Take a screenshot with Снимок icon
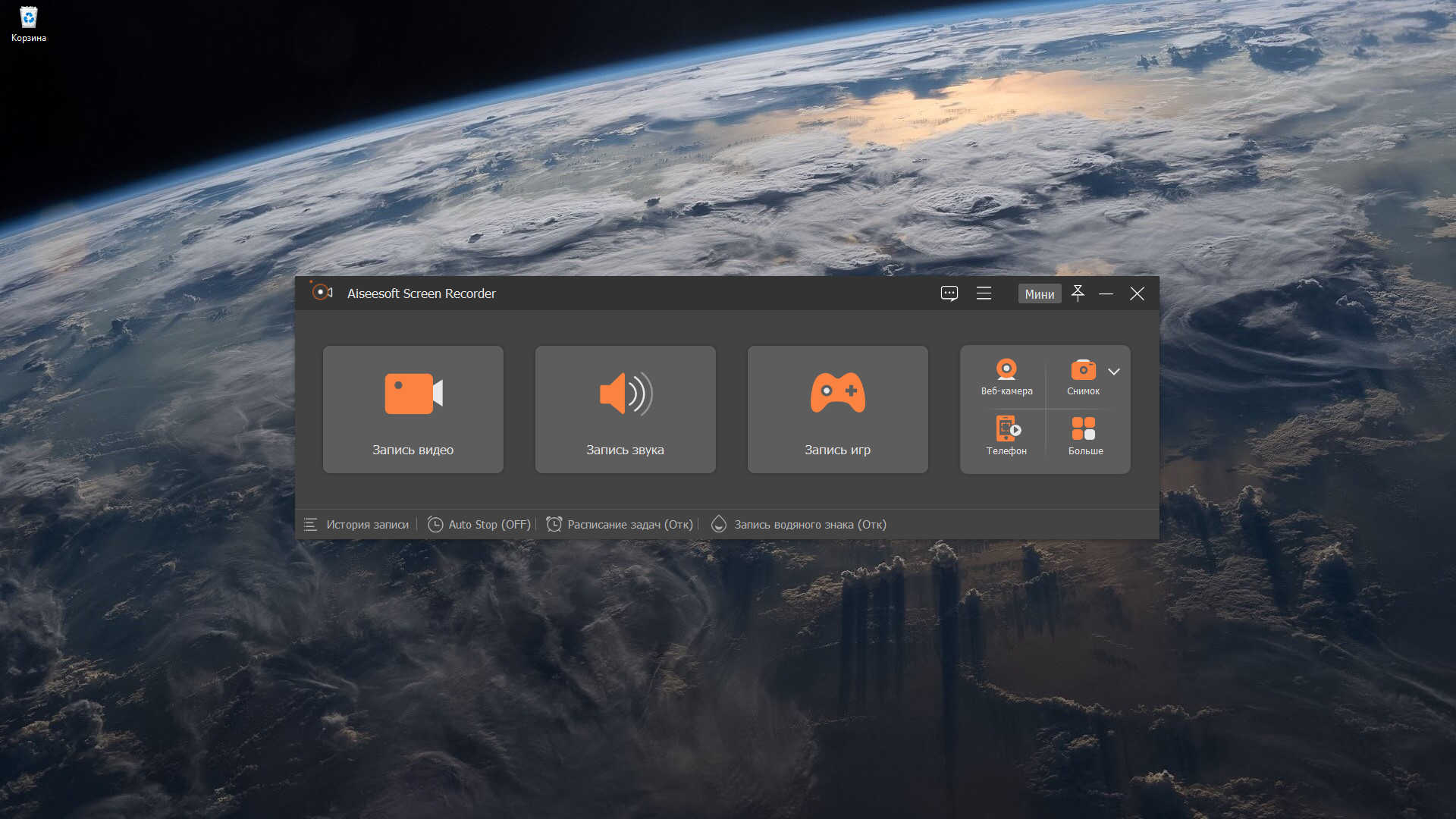 point(1083,377)
